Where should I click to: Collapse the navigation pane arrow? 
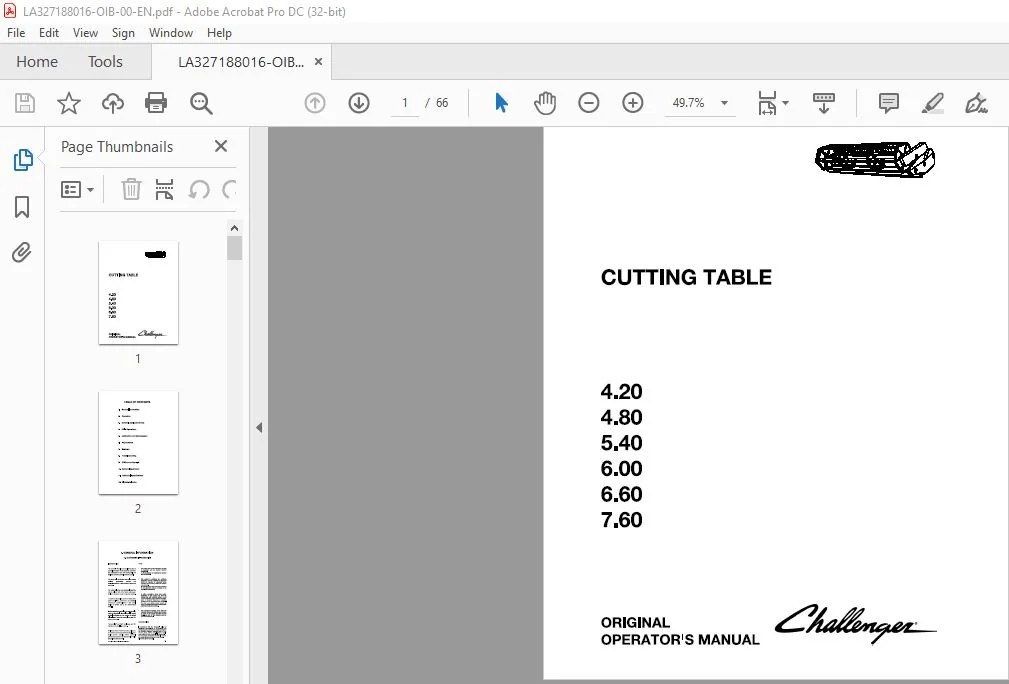click(259, 427)
